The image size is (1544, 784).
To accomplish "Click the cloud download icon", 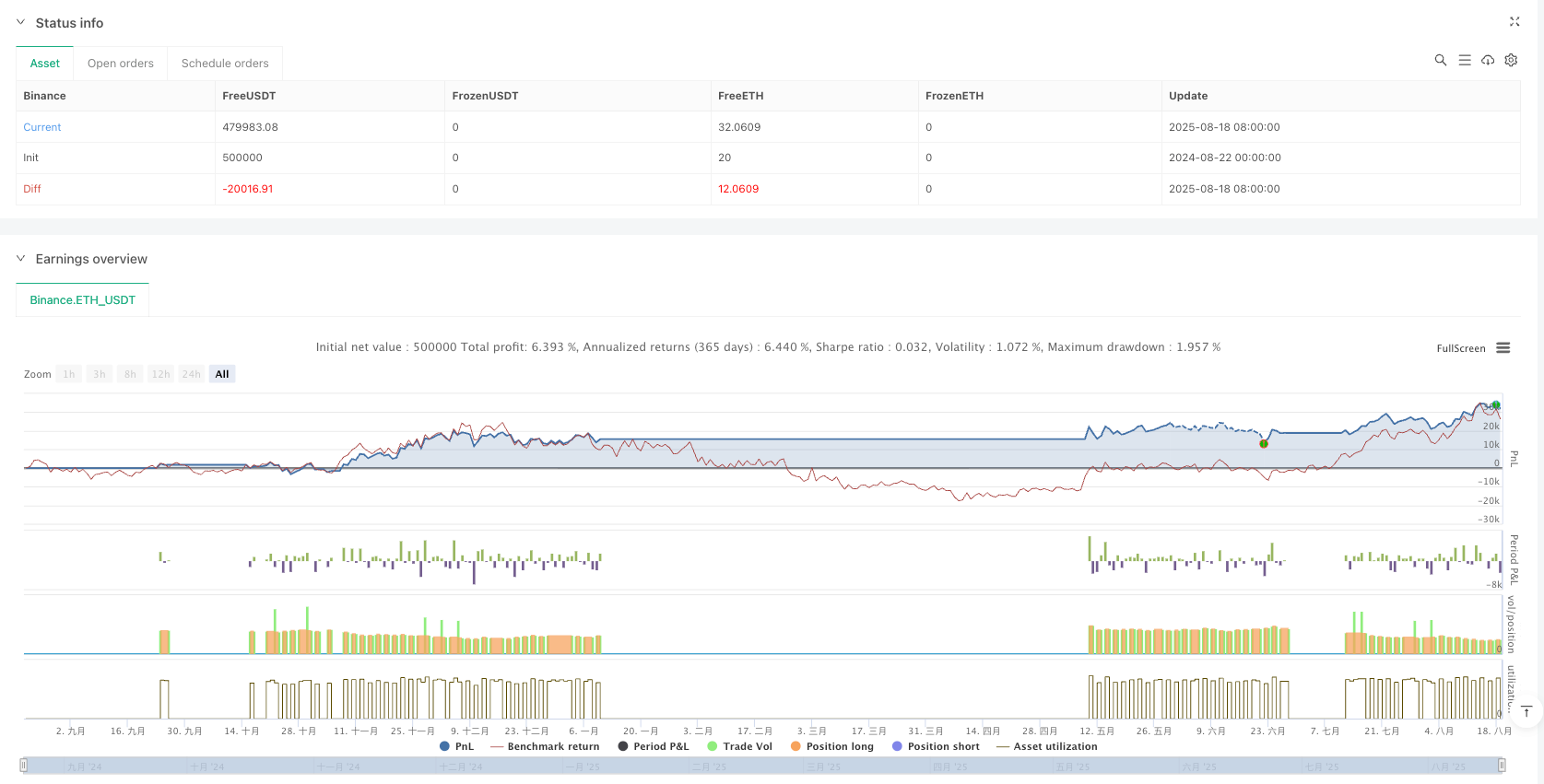I will pyautogui.click(x=1488, y=60).
